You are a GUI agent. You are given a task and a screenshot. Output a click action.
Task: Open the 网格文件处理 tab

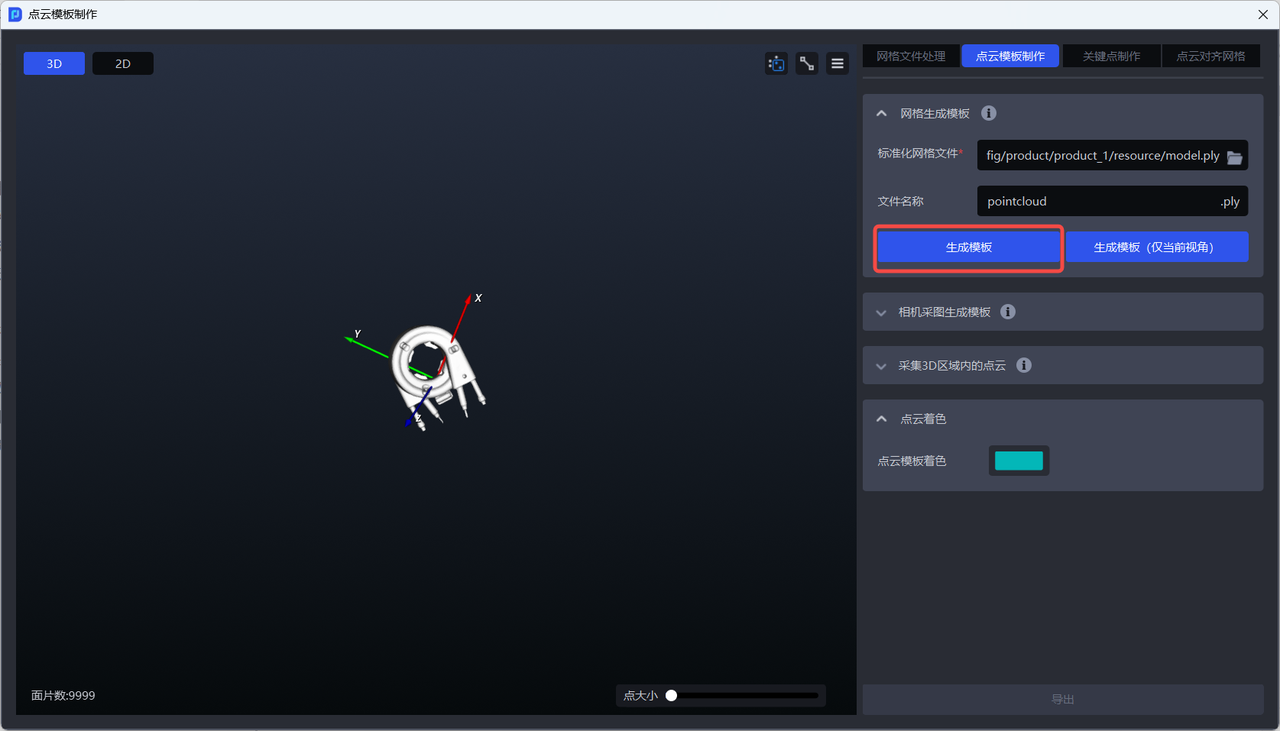point(910,57)
